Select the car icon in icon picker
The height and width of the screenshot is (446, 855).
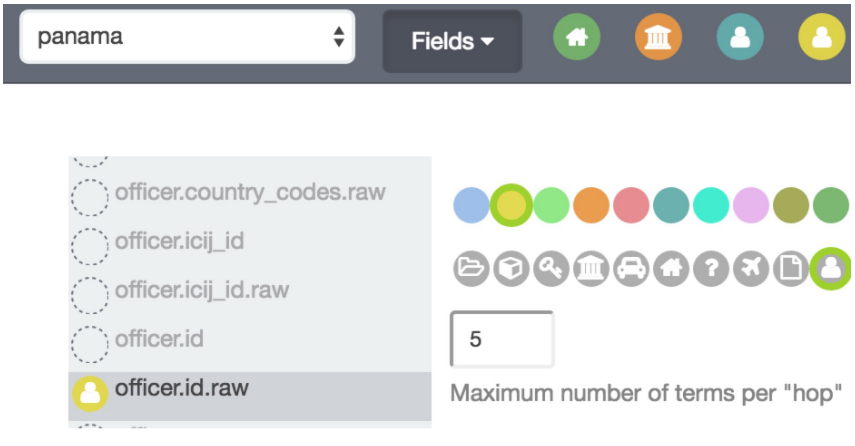pyautogui.click(x=630, y=268)
